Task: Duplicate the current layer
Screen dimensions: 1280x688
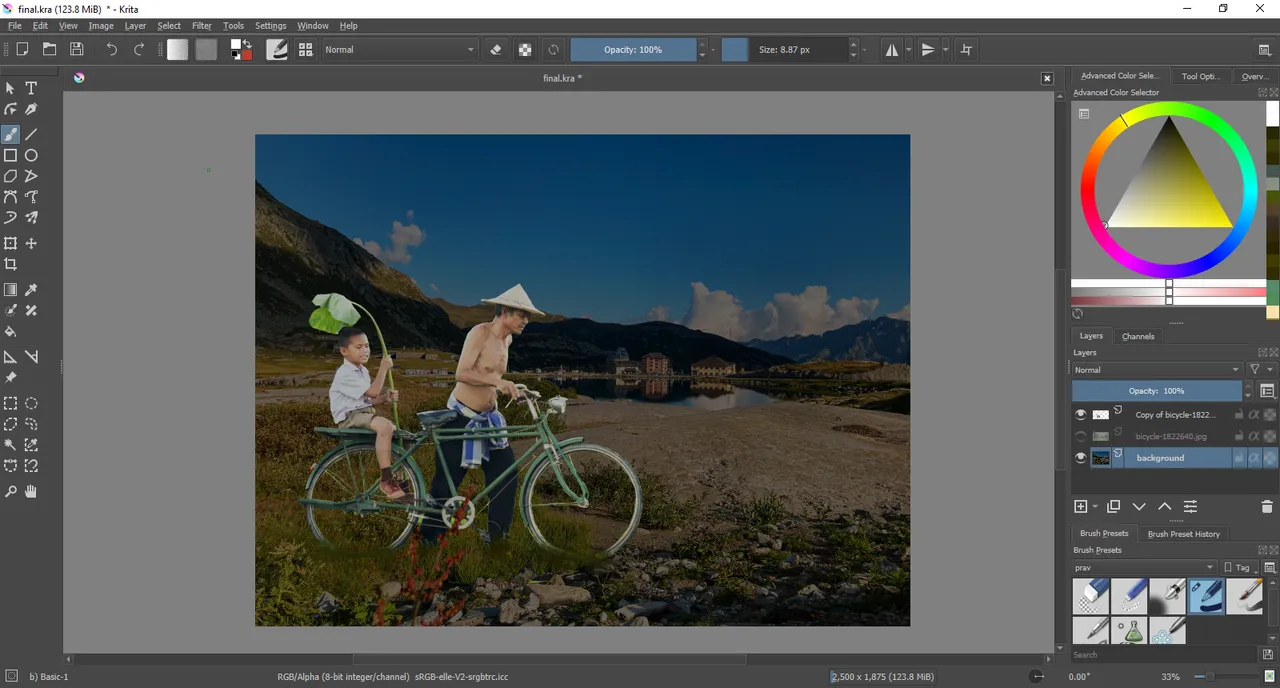Action: (x=1113, y=507)
